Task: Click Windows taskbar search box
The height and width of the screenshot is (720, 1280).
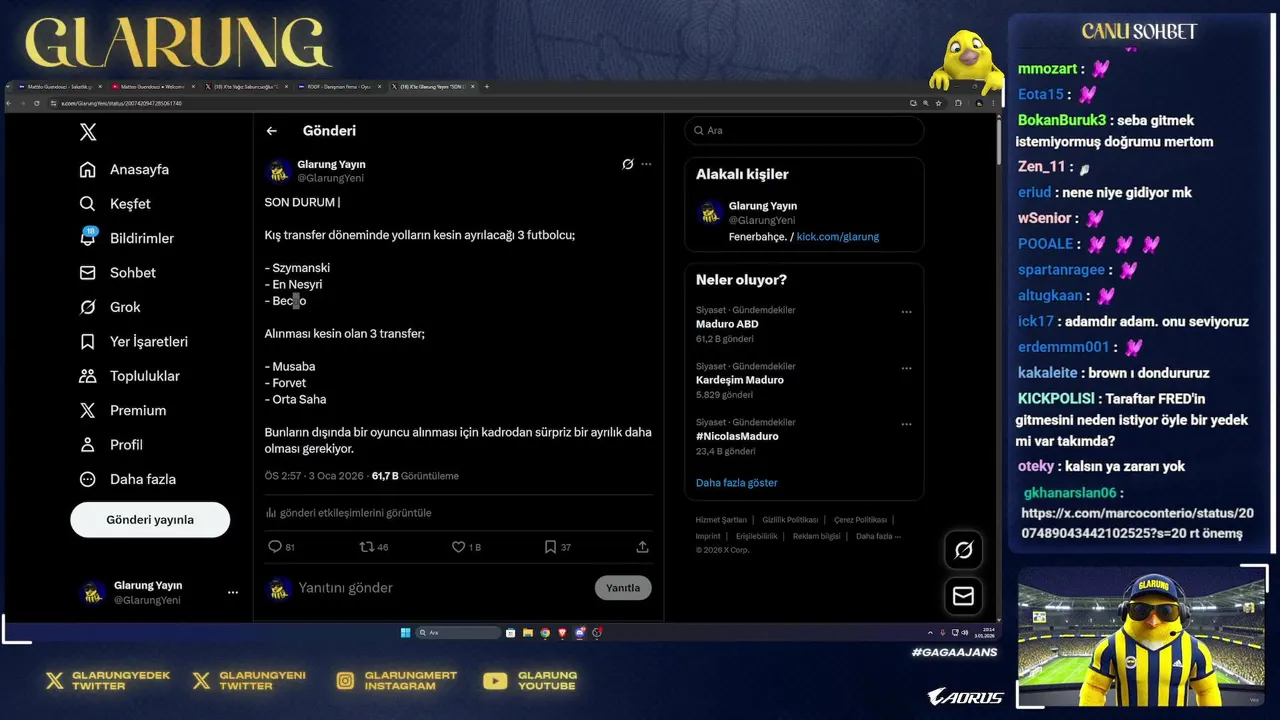Action: click(x=458, y=633)
